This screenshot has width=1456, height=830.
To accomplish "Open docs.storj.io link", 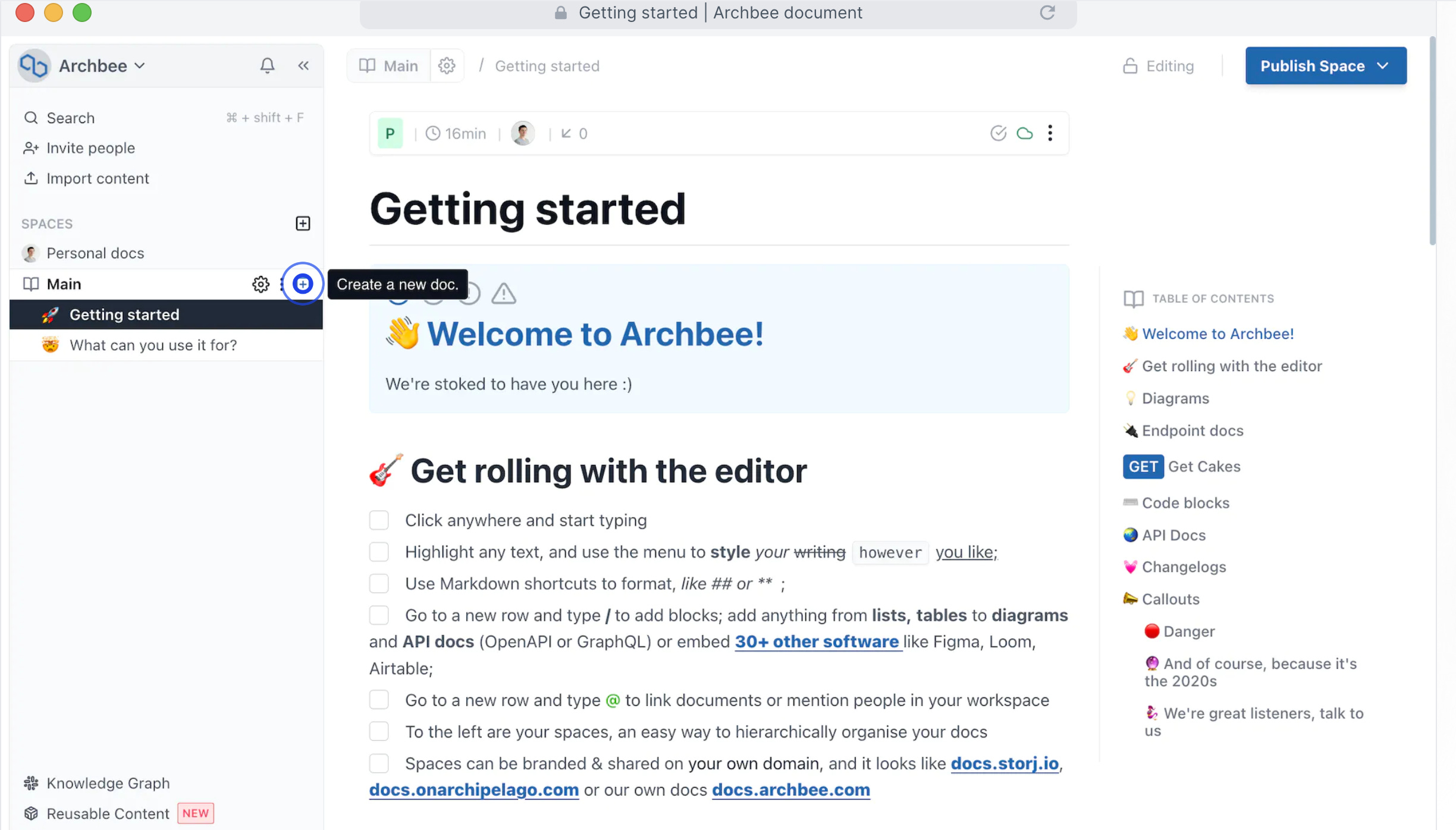I will tap(1005, 763).
